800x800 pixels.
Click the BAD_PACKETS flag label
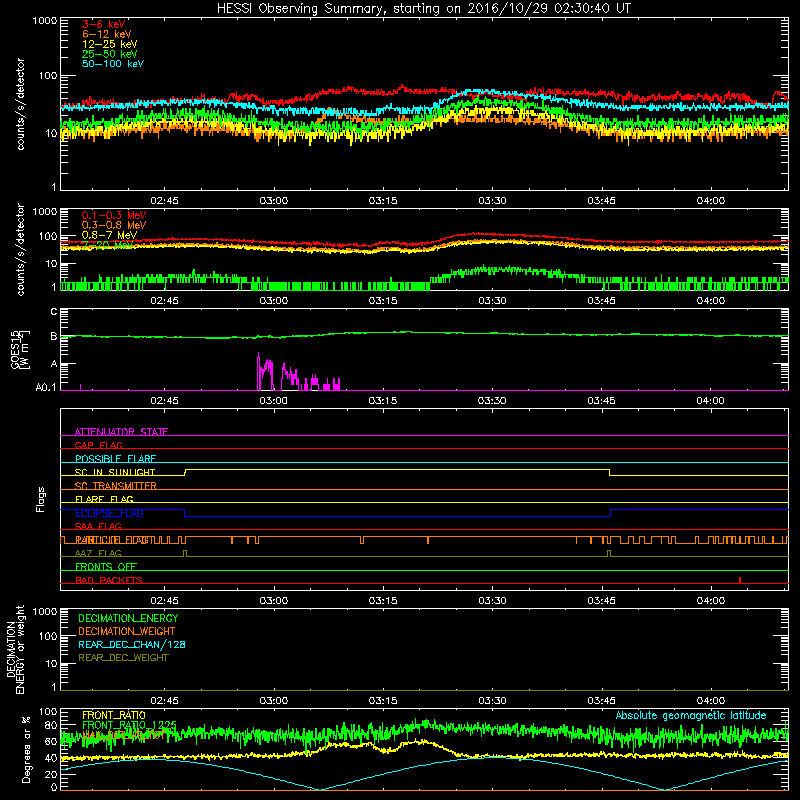(x=109, y=580)
